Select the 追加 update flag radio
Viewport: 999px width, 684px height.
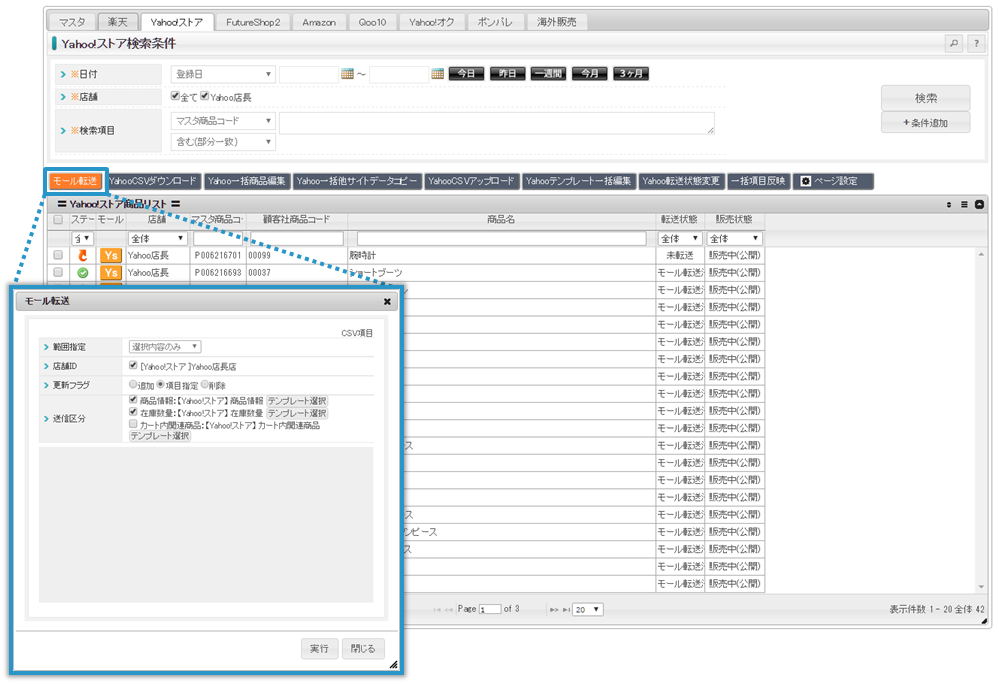click(133, 385)
